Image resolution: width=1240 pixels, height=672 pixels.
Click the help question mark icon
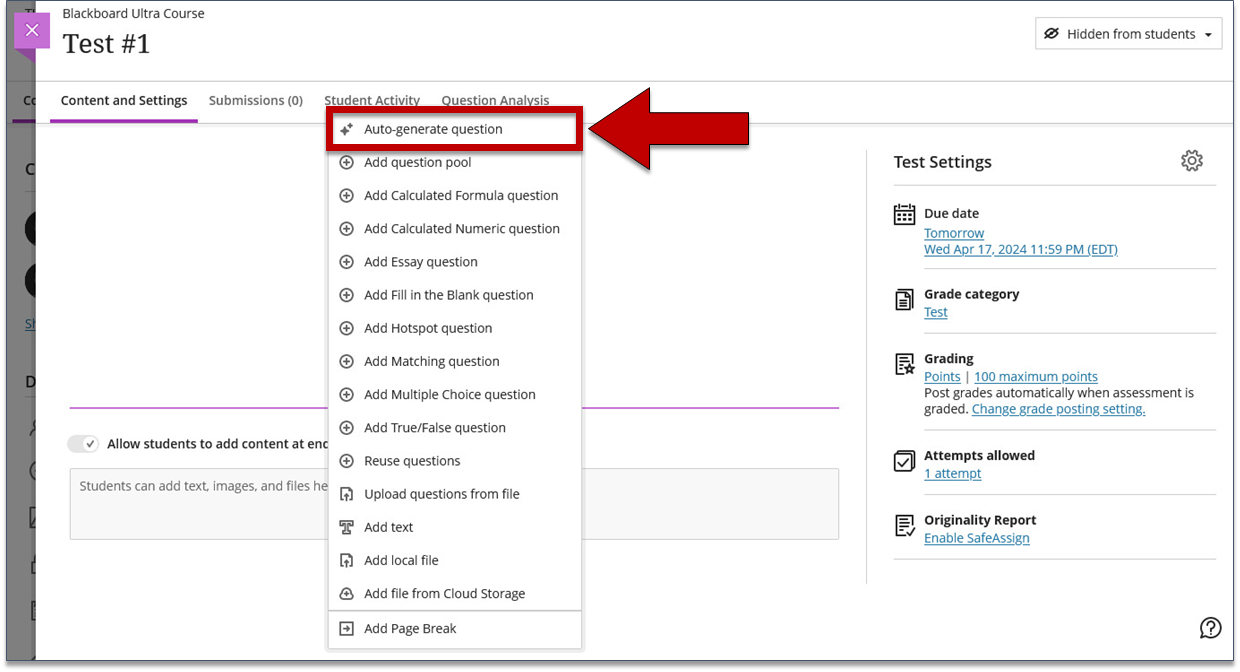(x=1210, y=628)
